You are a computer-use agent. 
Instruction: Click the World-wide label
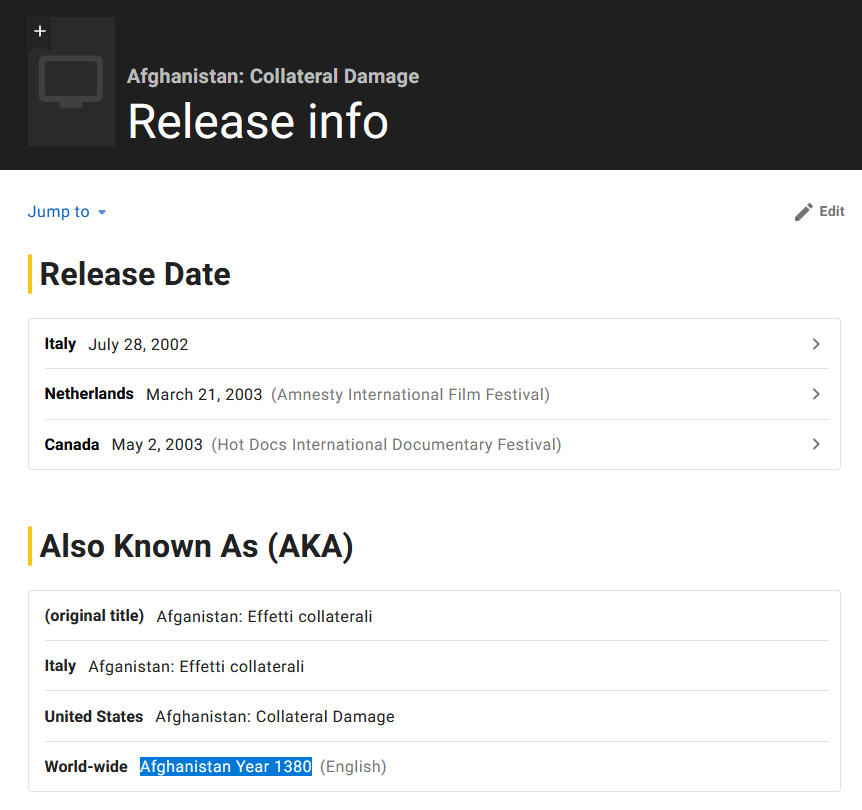coord(86,767)
